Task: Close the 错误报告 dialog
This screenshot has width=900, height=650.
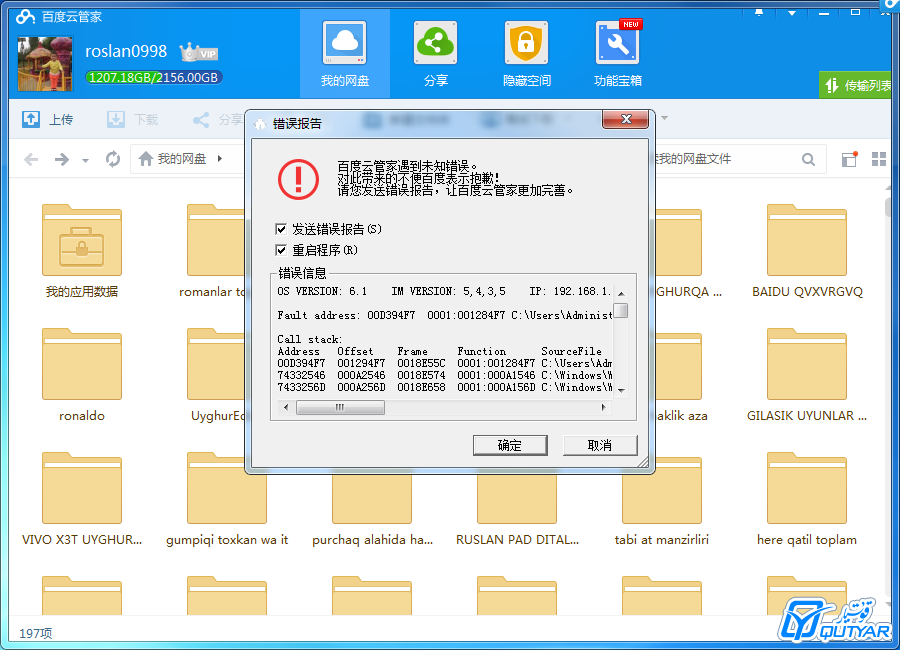Action: pos(625,119)
